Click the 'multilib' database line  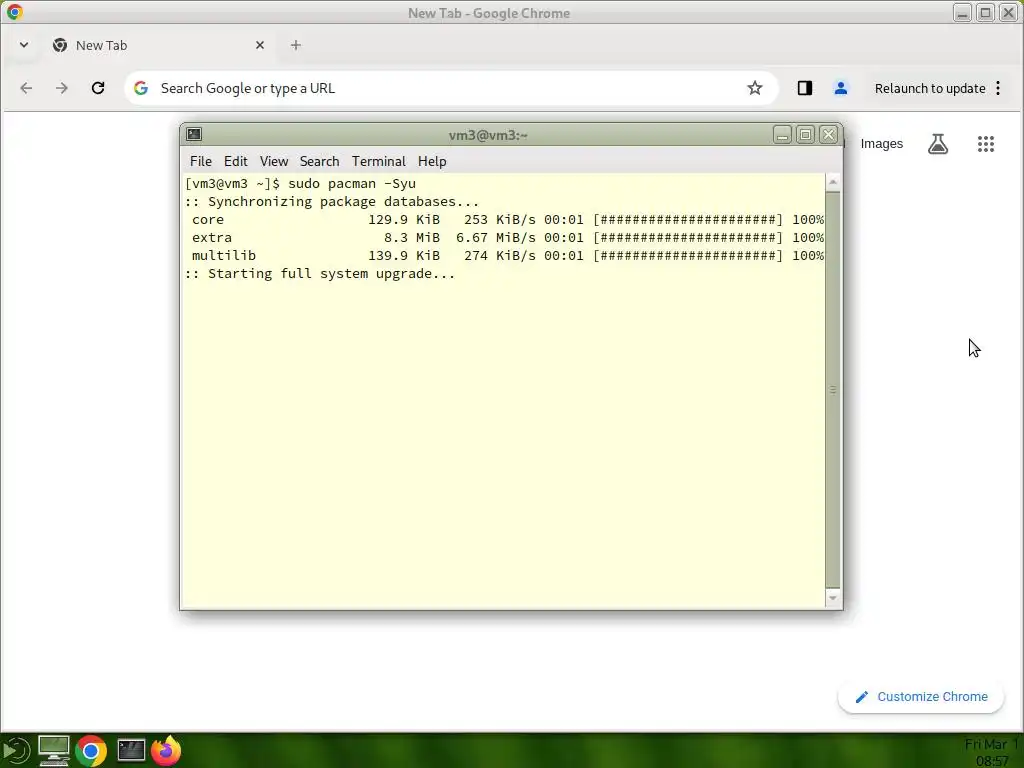click(507, 255)
